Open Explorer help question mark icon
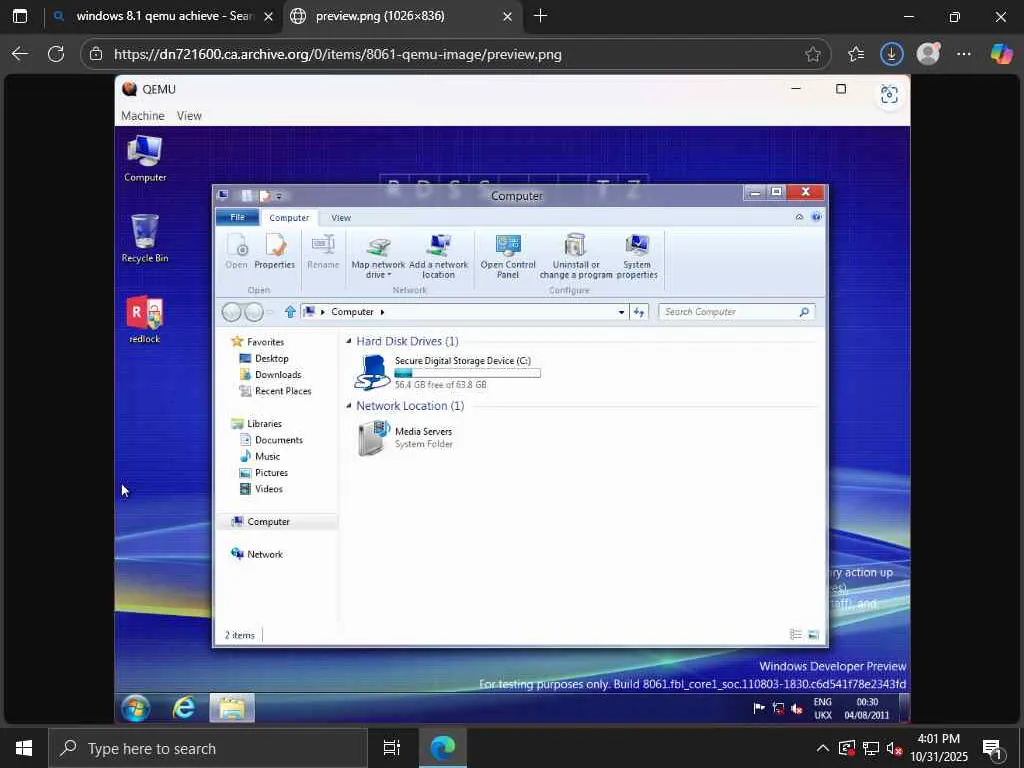The width and height of the screenshot is (1024, 768). pyautogui.click(x=816, y=217)
